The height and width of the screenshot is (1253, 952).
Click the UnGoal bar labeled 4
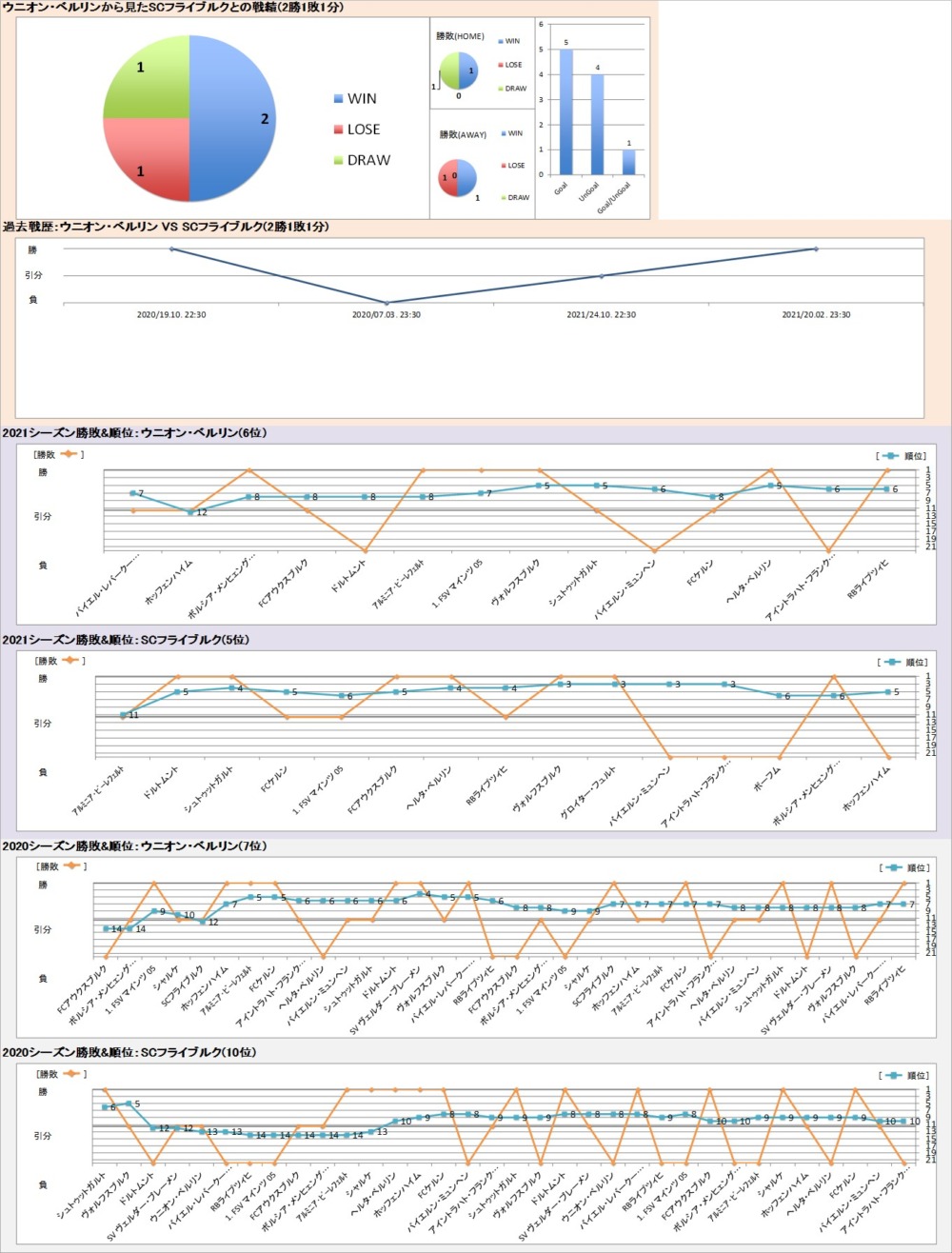(x=597, y=124)
